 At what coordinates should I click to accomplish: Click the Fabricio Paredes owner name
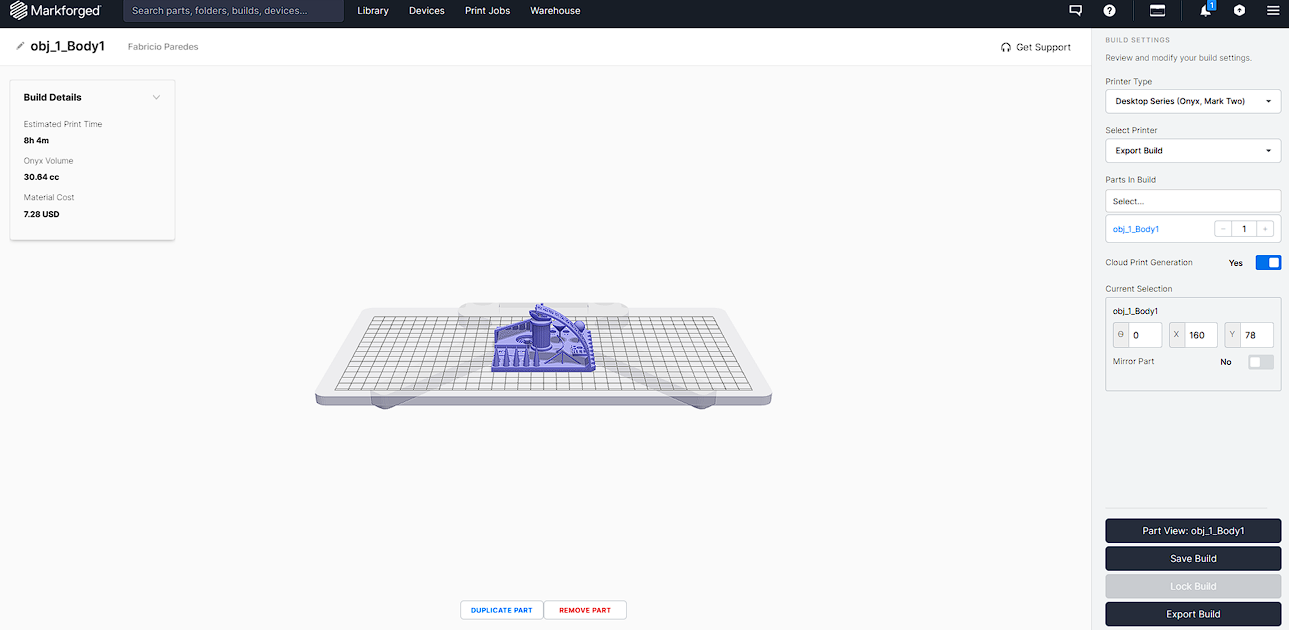(163, 47)
